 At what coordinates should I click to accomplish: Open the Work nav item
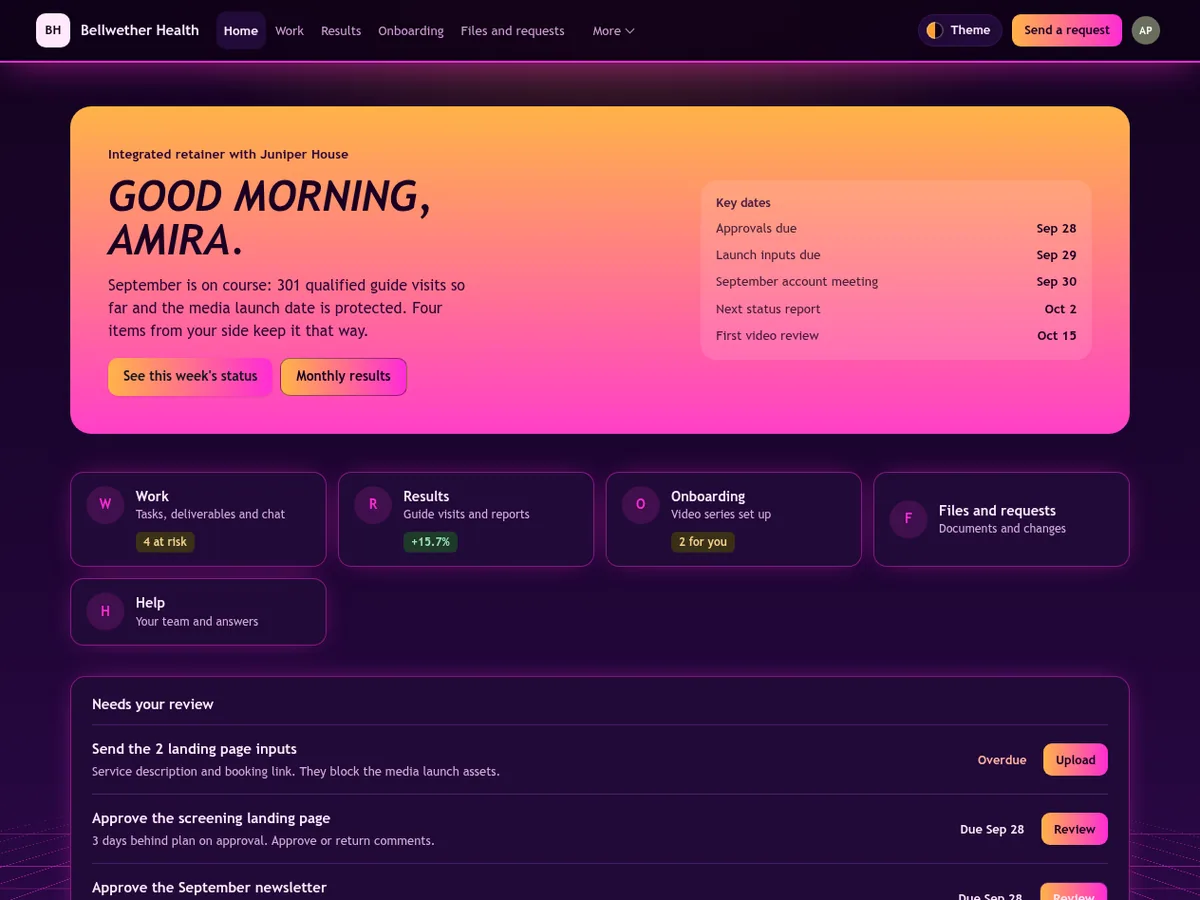pos(289,31)
